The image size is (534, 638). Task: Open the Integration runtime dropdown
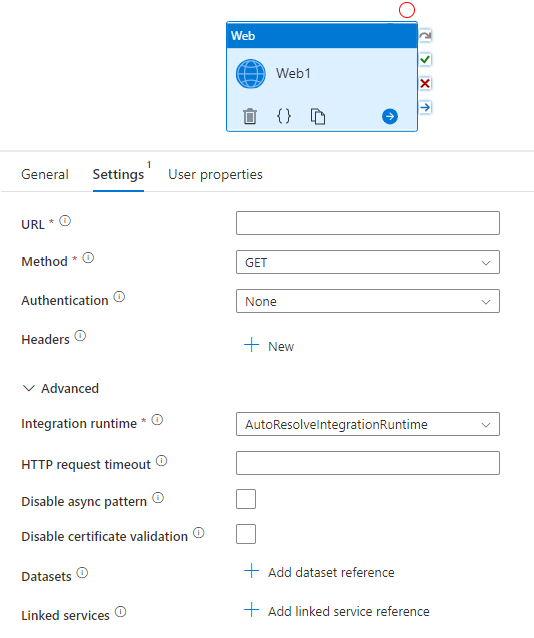[368, 424]
